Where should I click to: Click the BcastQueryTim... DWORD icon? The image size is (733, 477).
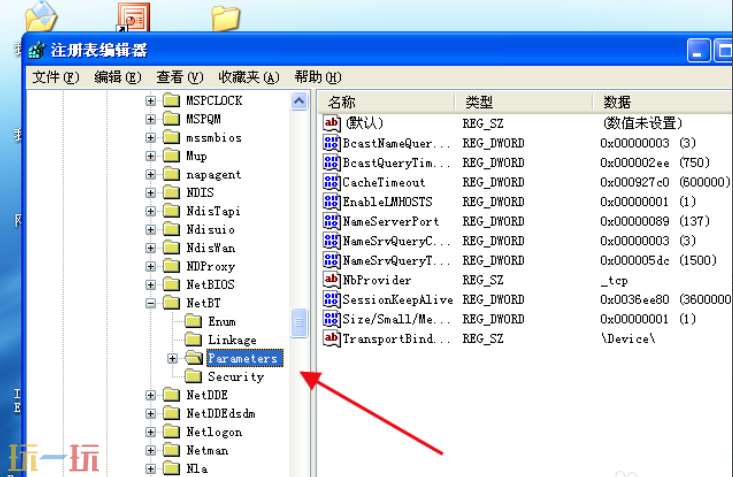[x=331, y=162]
